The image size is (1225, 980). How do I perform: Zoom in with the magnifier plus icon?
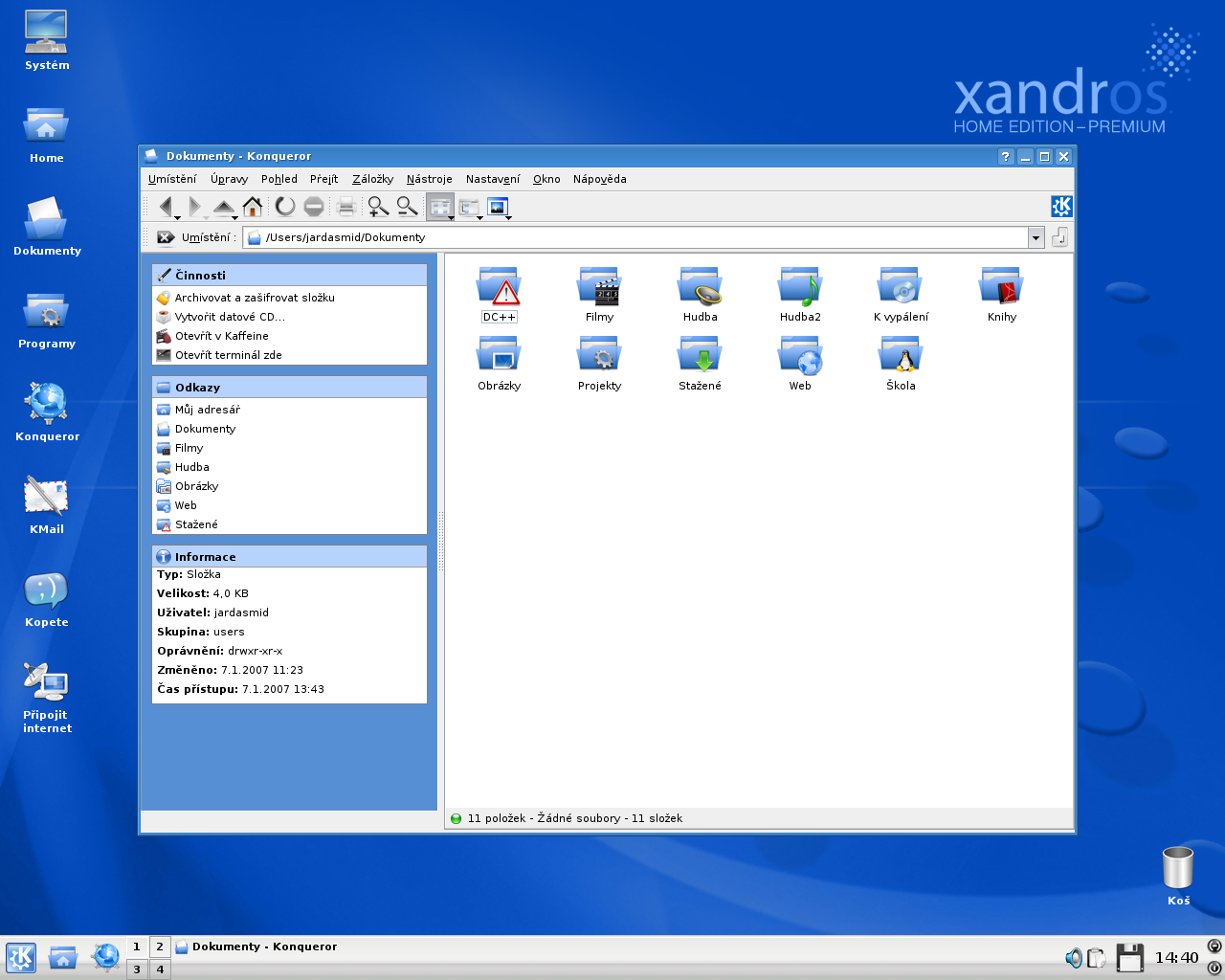[378, 206]
